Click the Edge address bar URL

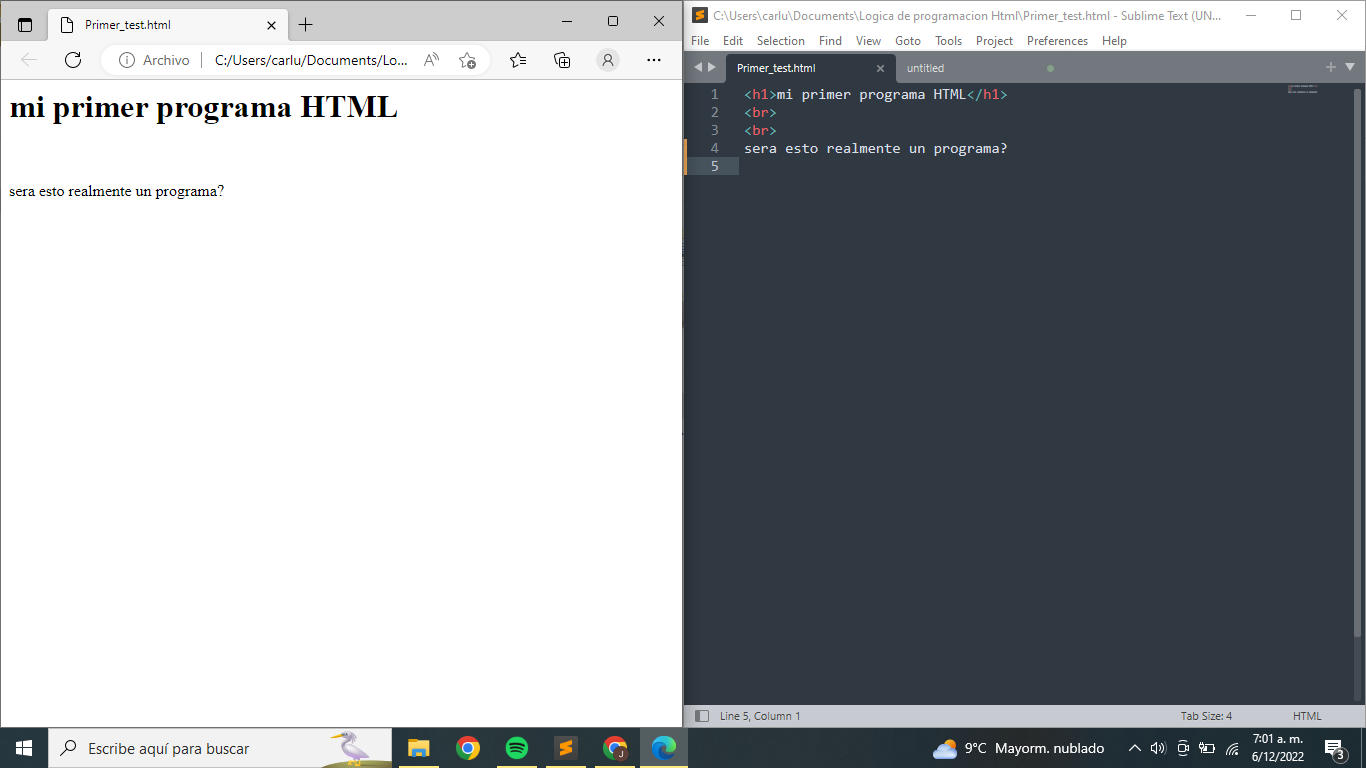[311, 60]
